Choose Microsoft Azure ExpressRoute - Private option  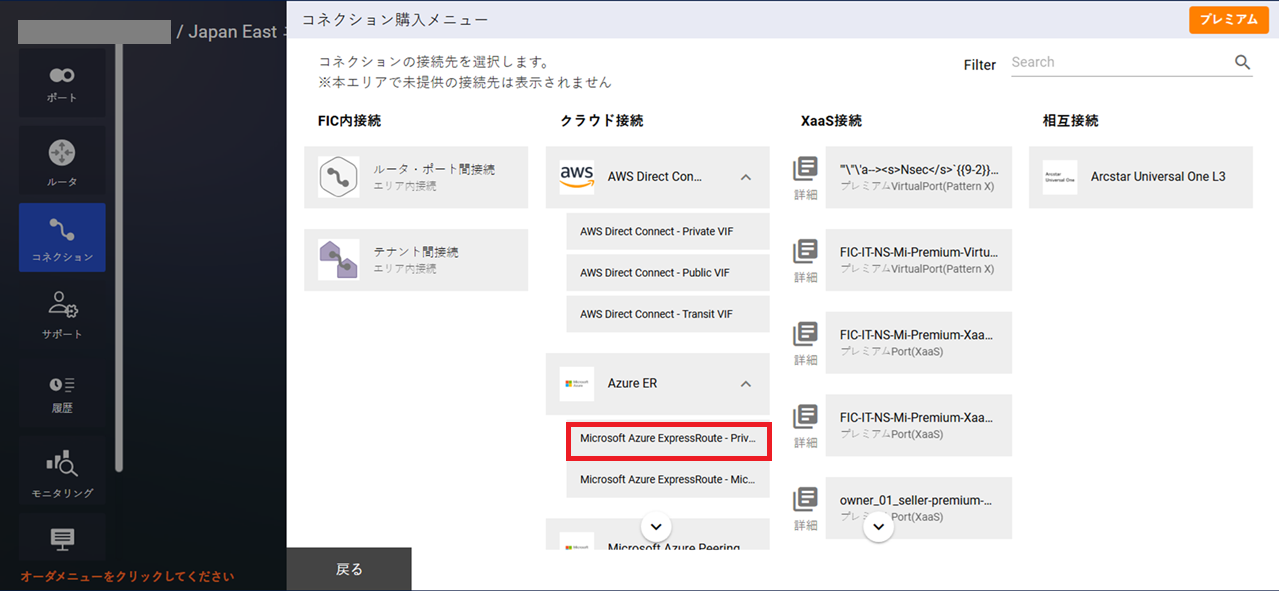667,439
